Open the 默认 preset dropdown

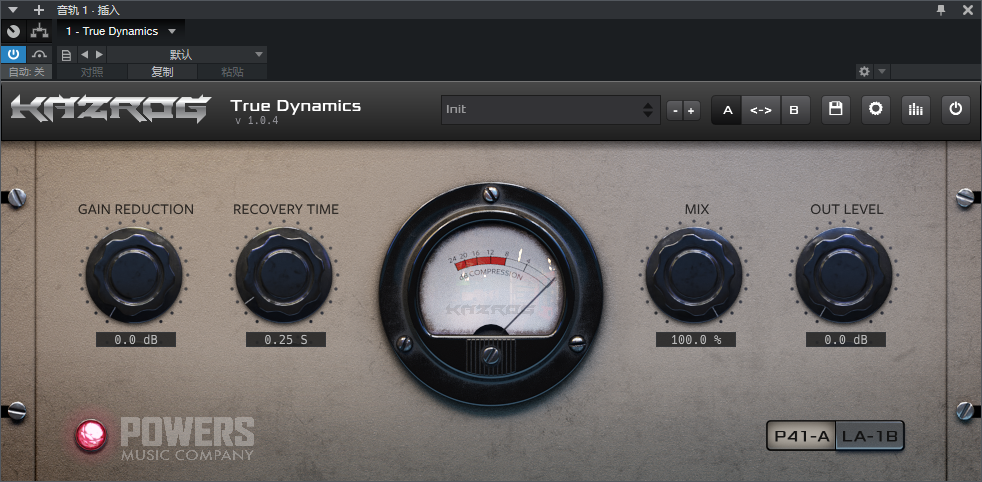187,54
